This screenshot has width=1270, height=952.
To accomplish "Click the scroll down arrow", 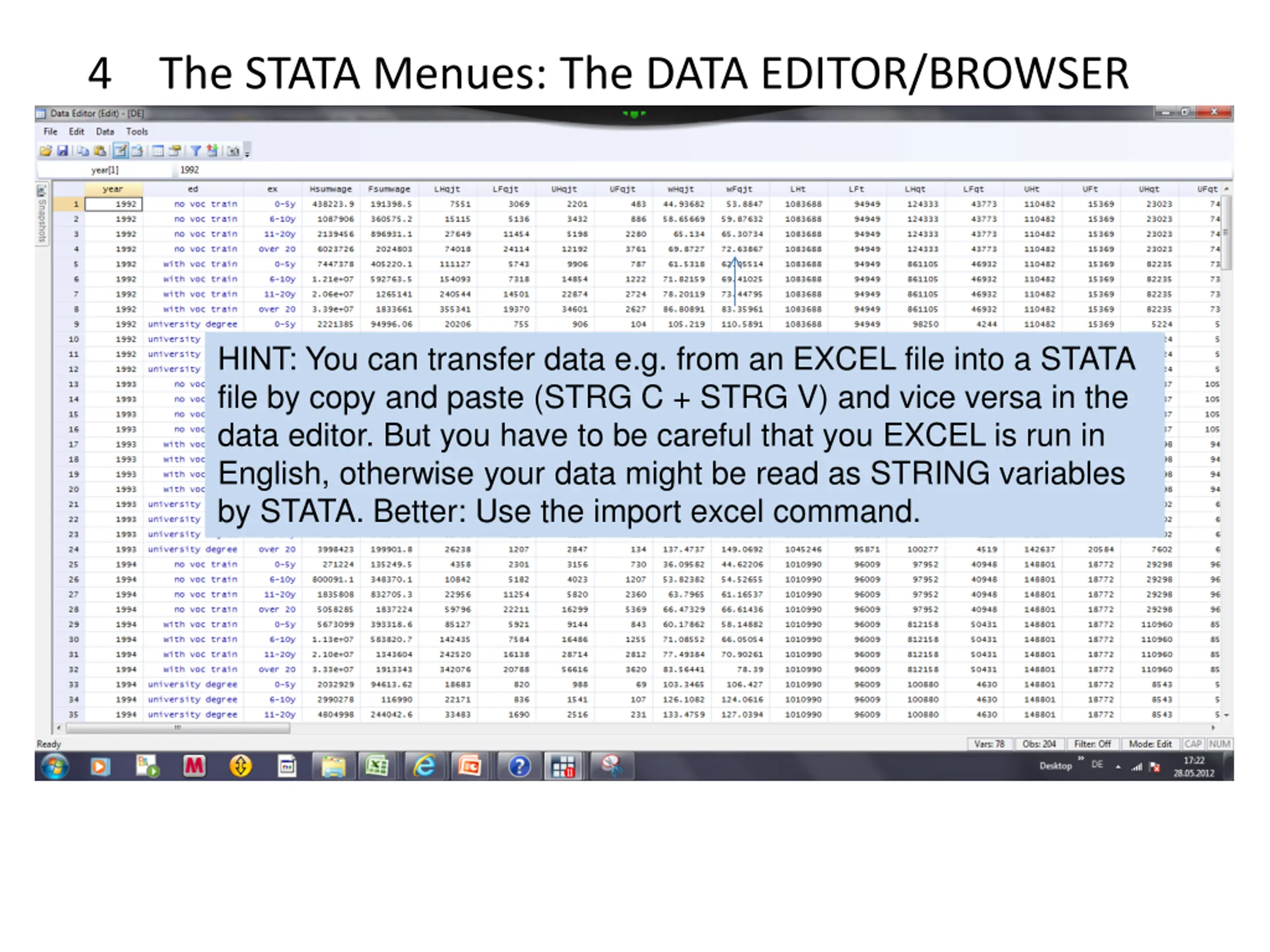I will point(1226,715).
